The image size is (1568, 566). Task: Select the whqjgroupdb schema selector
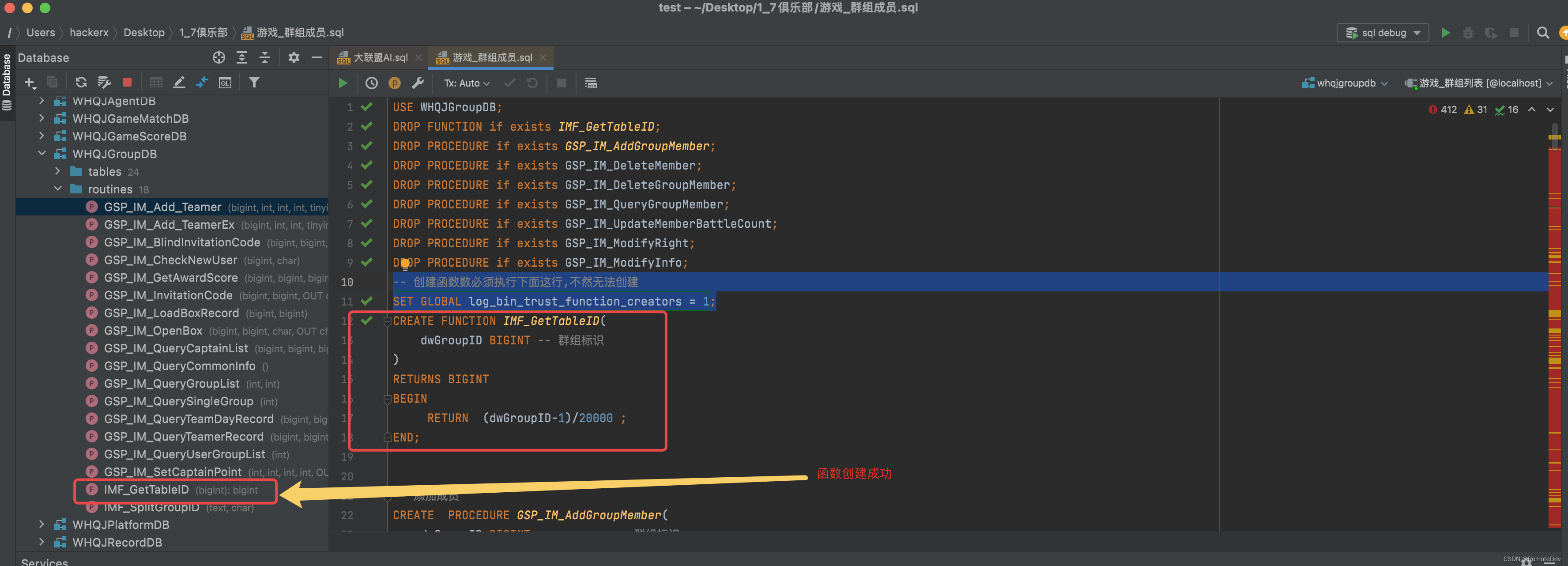[x=1345, y=83]
